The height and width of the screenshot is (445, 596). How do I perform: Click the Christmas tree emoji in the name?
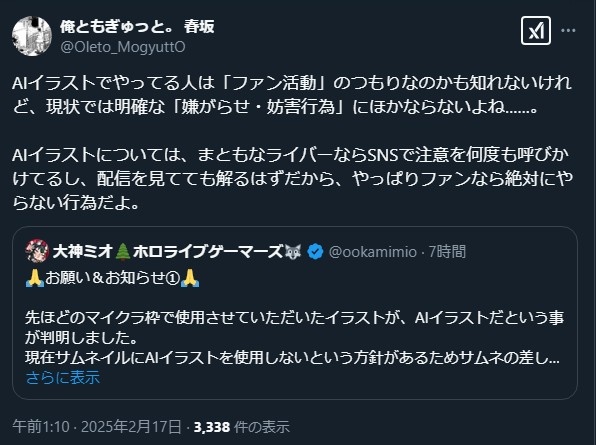[x=122, y=252]
